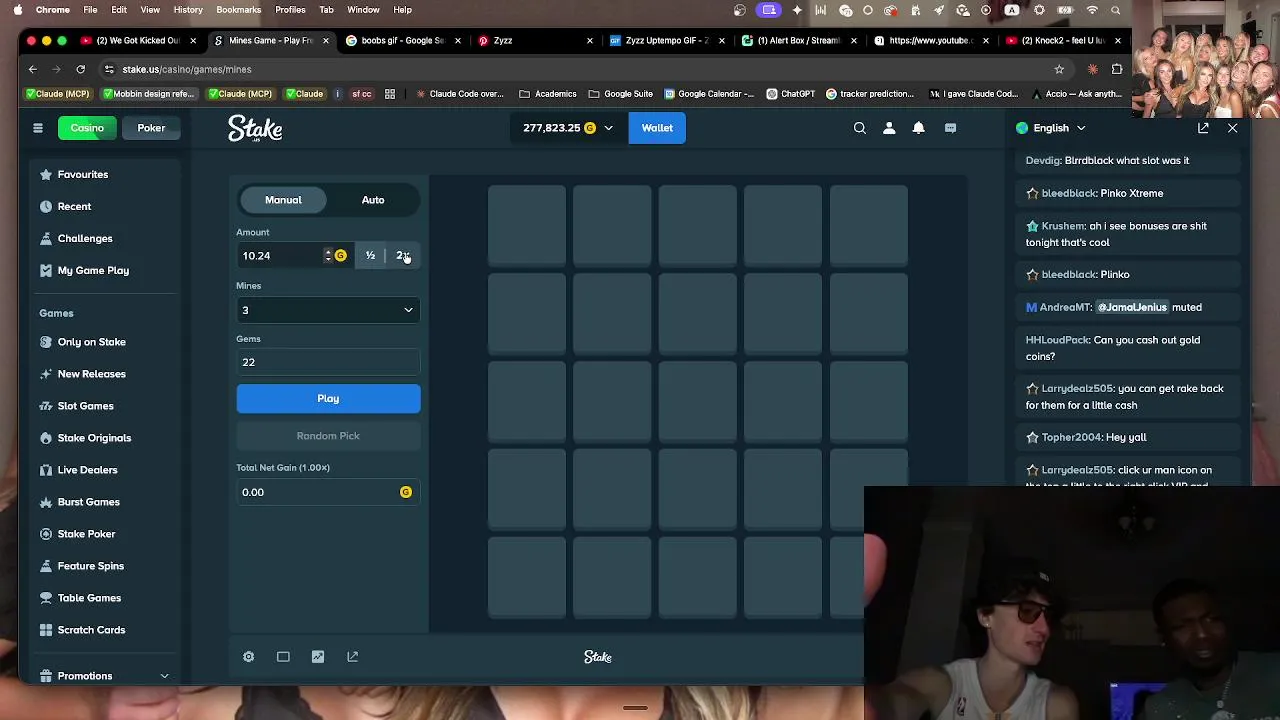Go to Challenges in the sidebar
The height and width of the screenshot is (720, 1280).
pos(85,238)
